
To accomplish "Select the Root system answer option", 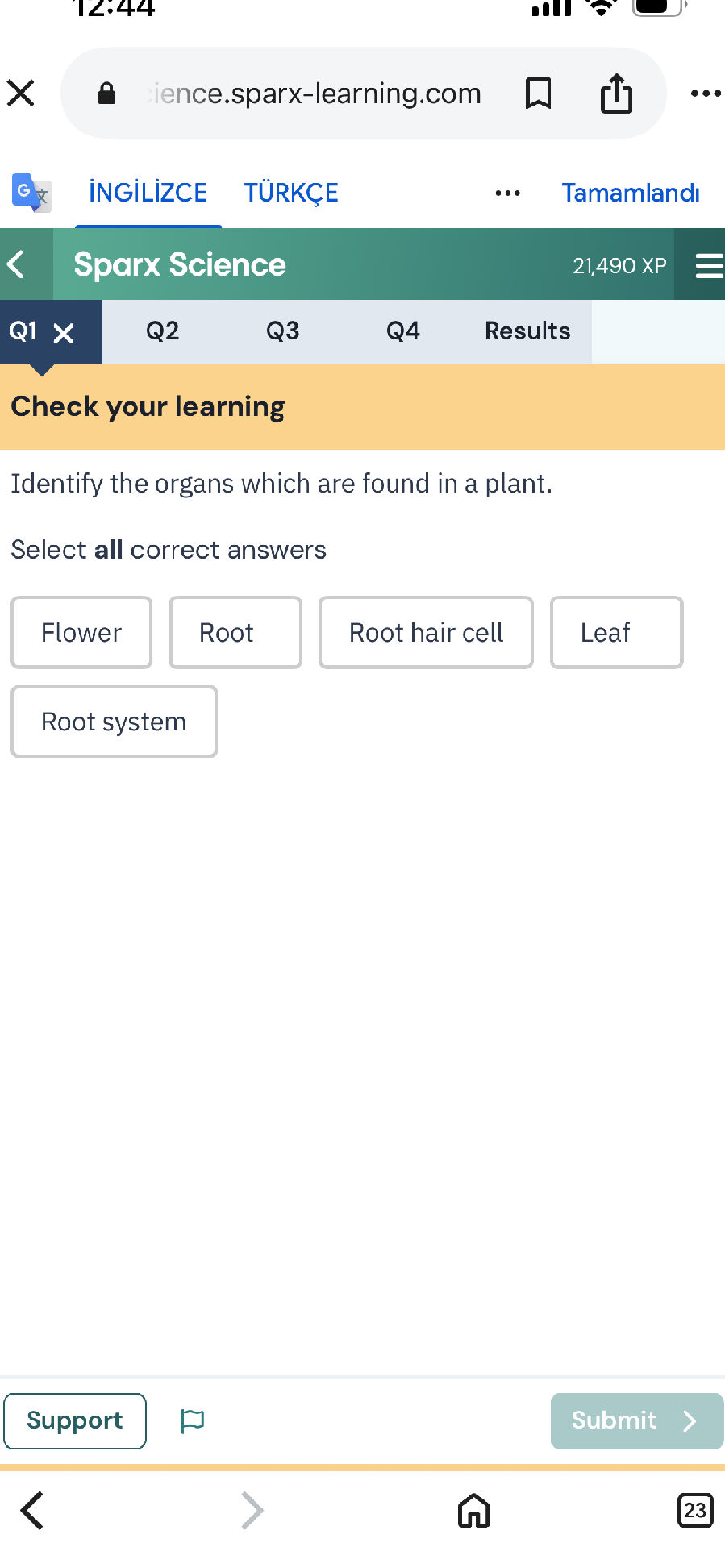I will tap(113, 721).
